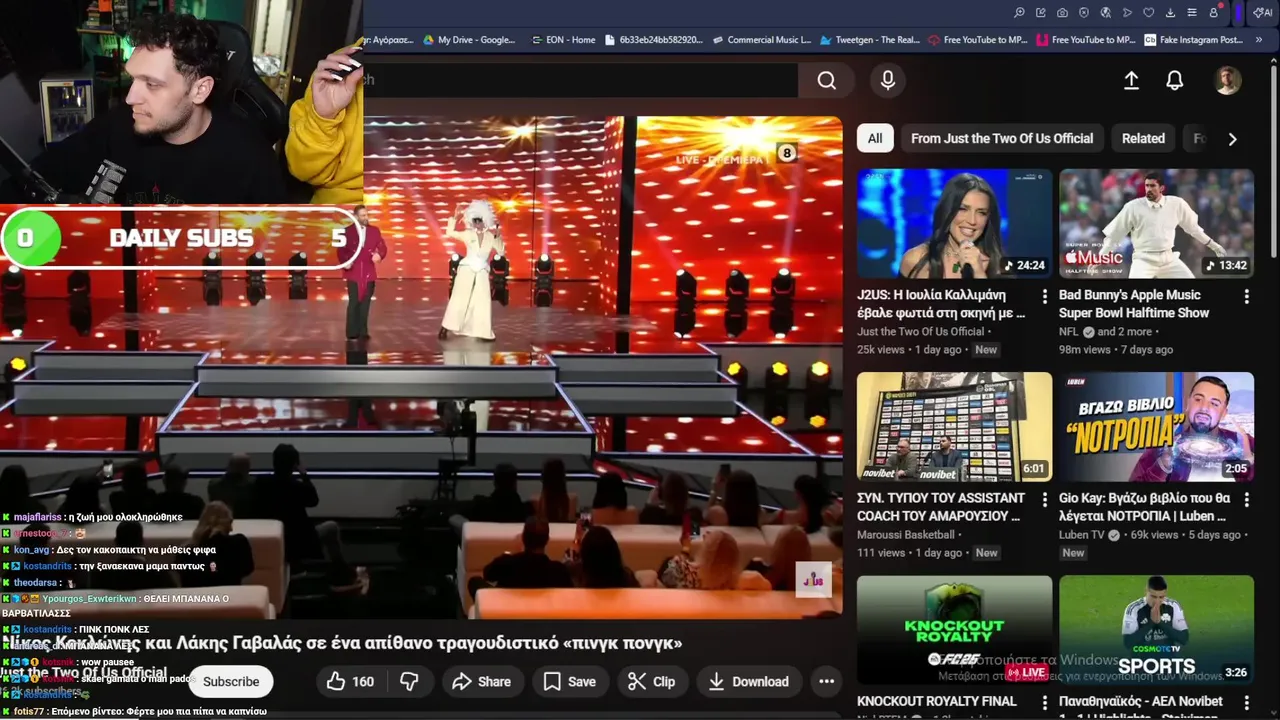Add page to bookmarks with heart icon
1280x720 pixels.
(x=1149, y=13)
